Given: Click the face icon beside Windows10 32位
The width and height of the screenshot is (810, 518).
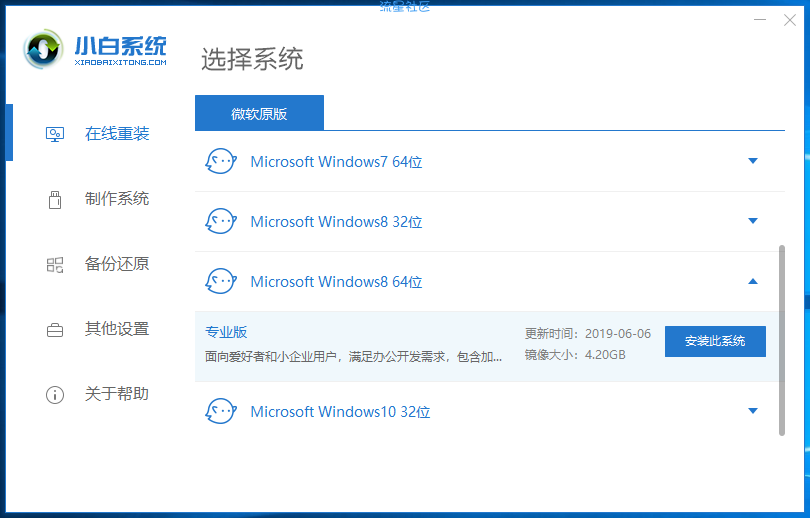Looking at the screenshot, I should coord(221,412).
